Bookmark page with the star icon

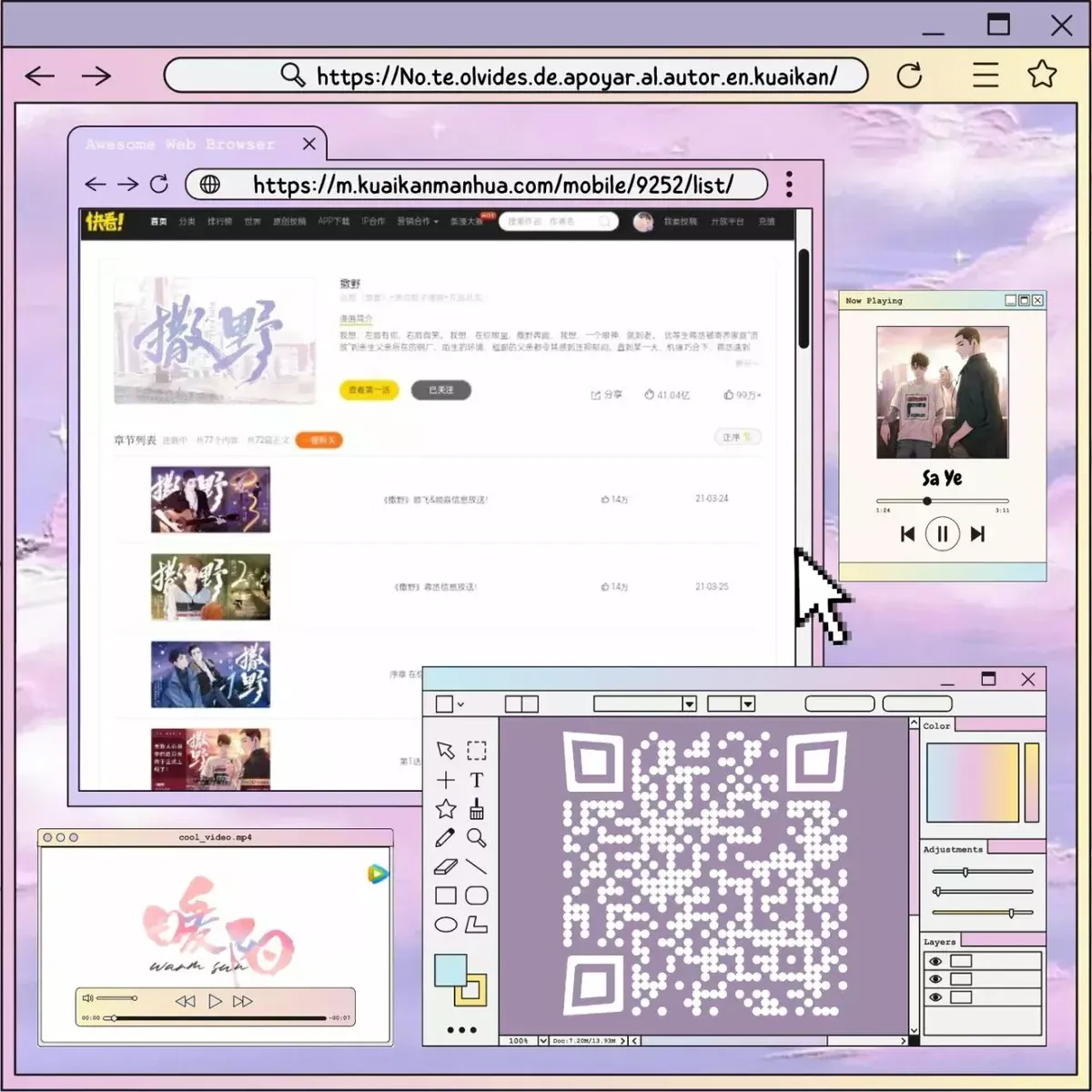[x=1042, y=74]
